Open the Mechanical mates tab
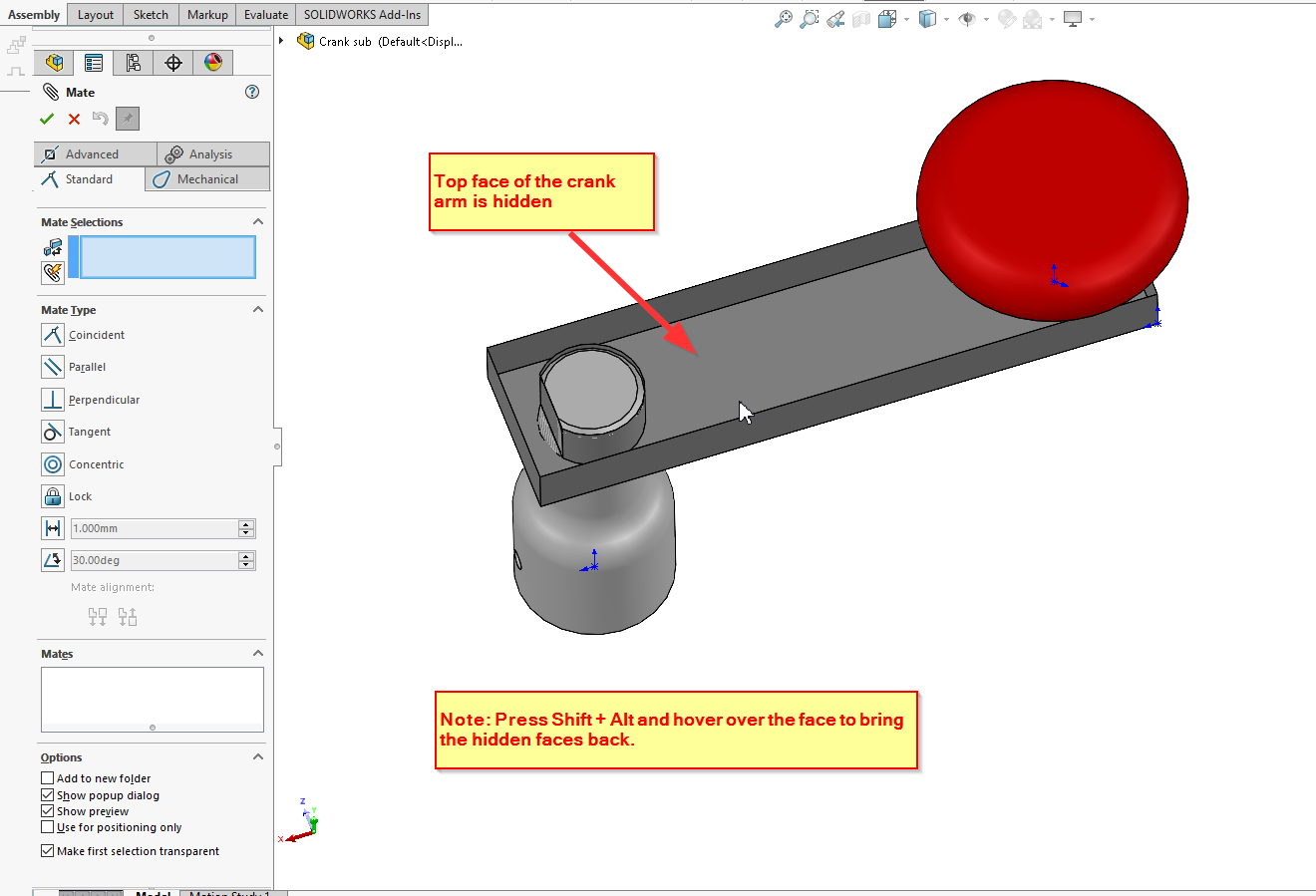This screenshot has width=1316, height=896. tap(207, 179)
